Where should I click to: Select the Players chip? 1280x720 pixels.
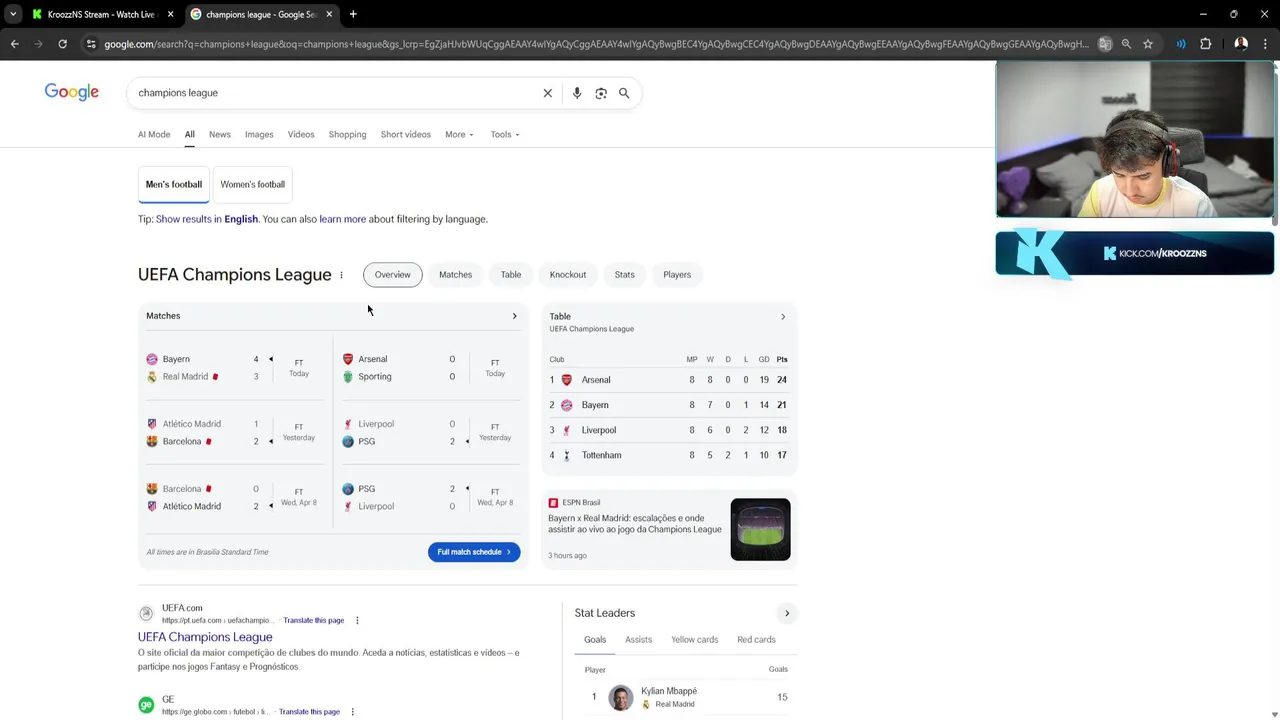click(x=677, y=274)
